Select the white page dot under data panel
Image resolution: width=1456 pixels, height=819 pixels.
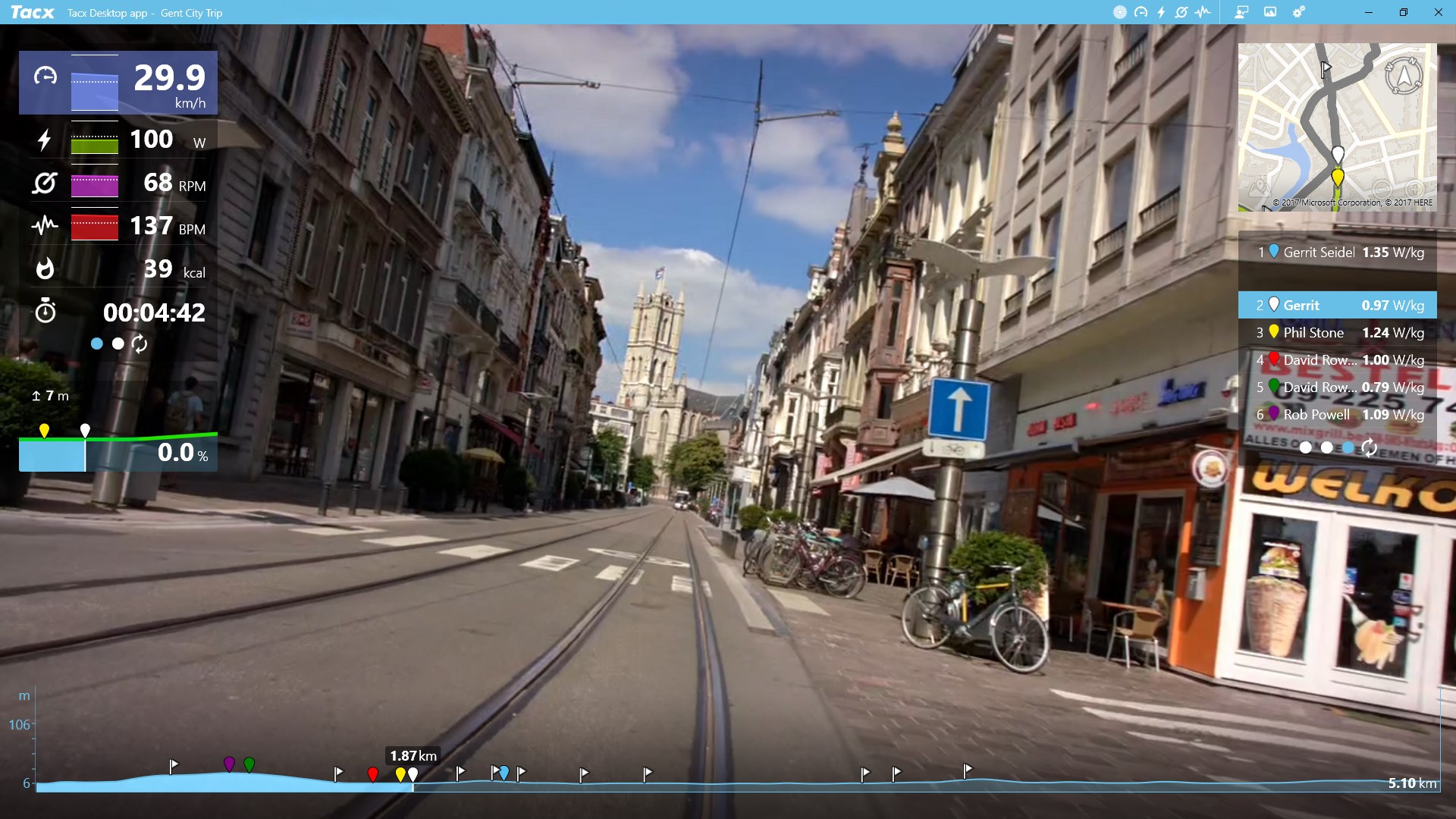tap(118, 344)
